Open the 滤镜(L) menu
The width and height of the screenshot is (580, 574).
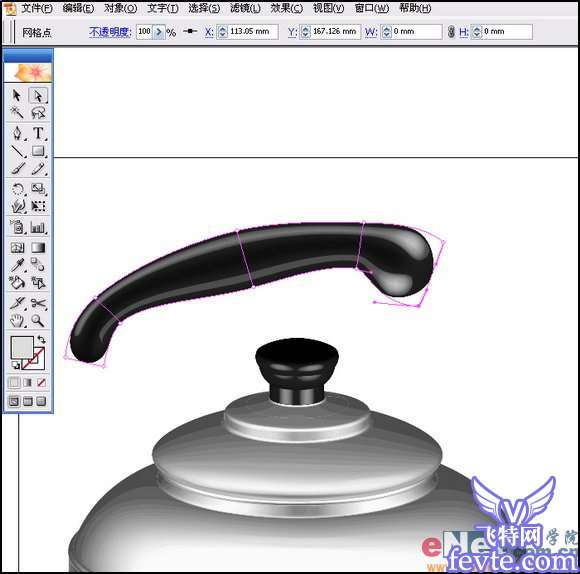coord(245,8)
